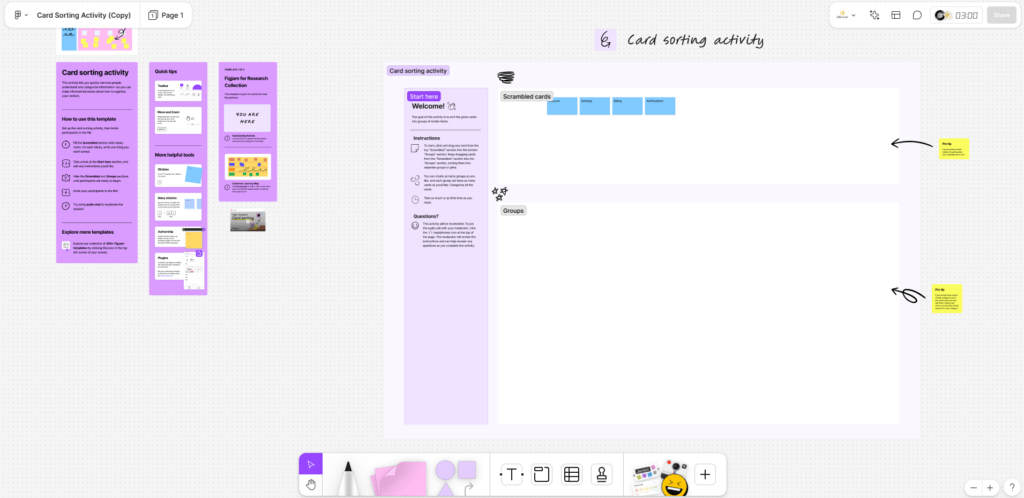Open the Page 1 pages selector
This screenshot has width=1024, height=498.
coord(166,15)
